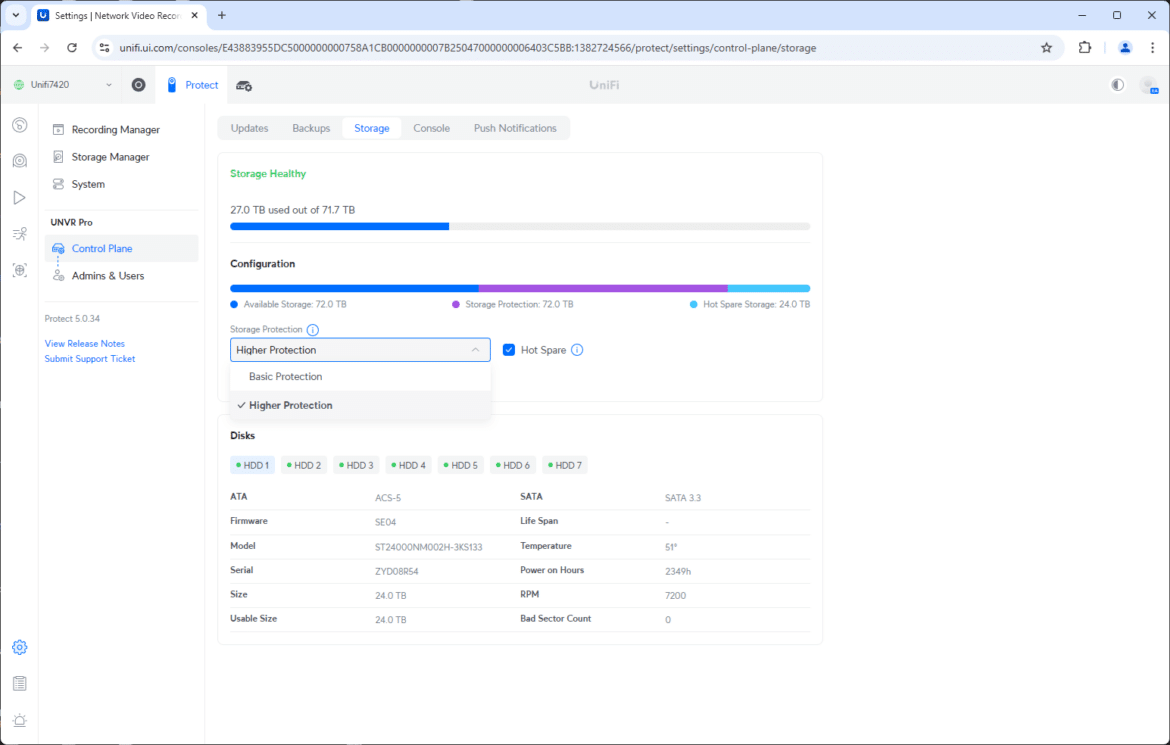Open the Chrome three-dot menu
Screen dimensions: 1170x745
1153,48
